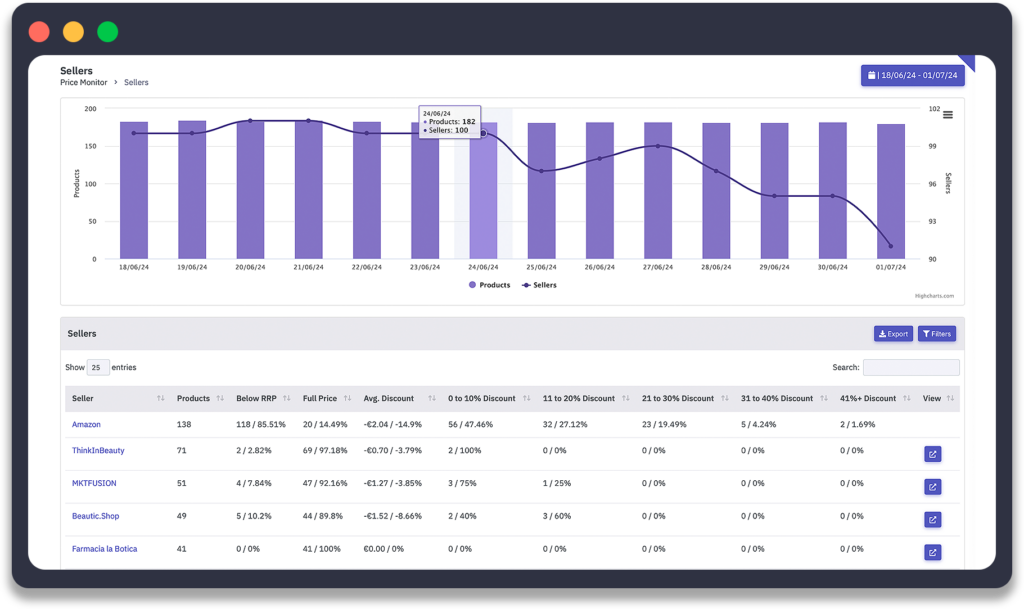Click the 28/06/24 axis date label
The height and width of the screenshot is (609, 1024).
(716, 267)
